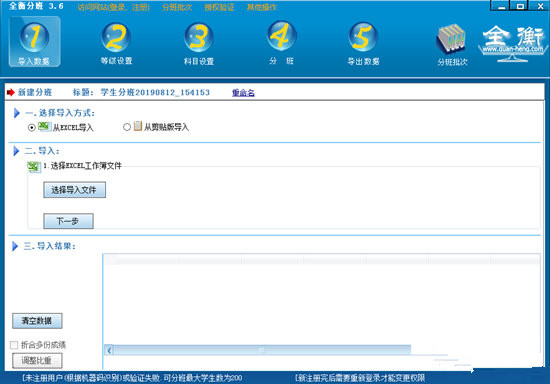Open step 5 导出数据
The image size is (550, 384).
coord(363,43)
